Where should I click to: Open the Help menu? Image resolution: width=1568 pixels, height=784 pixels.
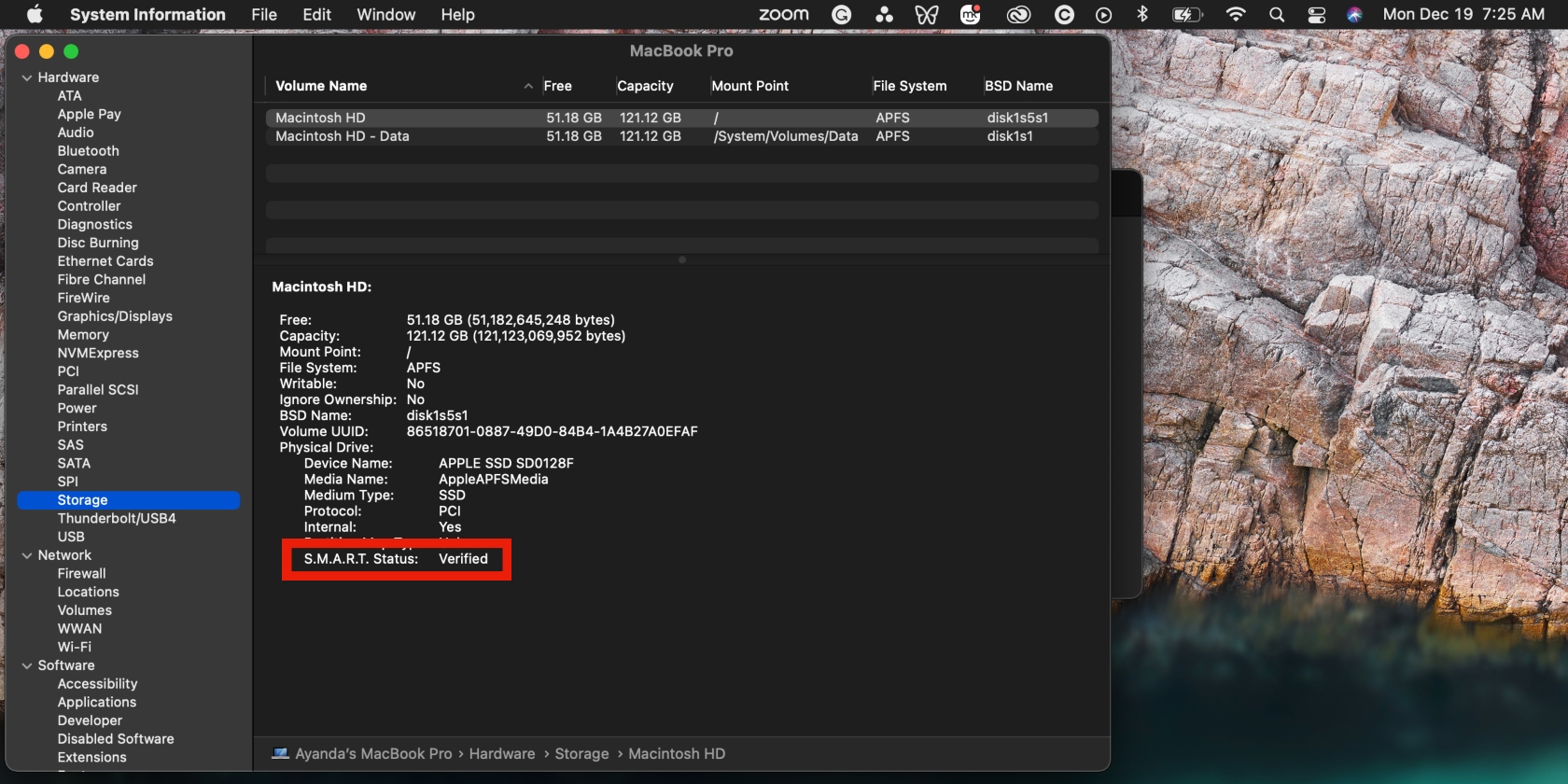(457, 14)
